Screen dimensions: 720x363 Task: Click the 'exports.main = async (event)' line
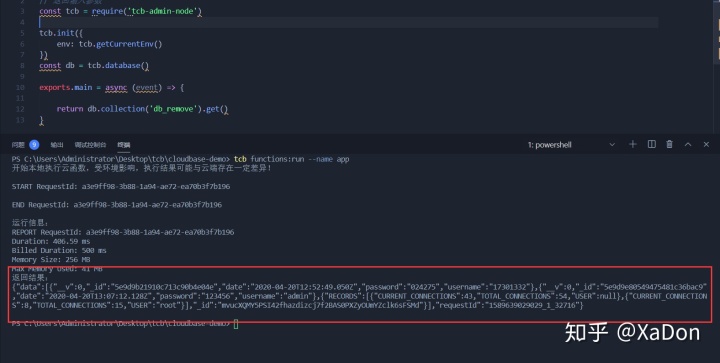coord(112,87)
